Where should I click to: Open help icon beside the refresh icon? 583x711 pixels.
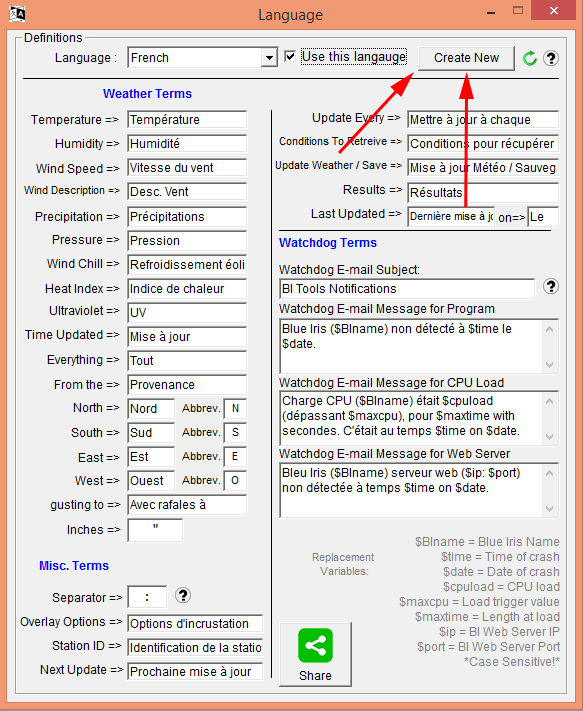pyautogui.click(x=551, y=58)
